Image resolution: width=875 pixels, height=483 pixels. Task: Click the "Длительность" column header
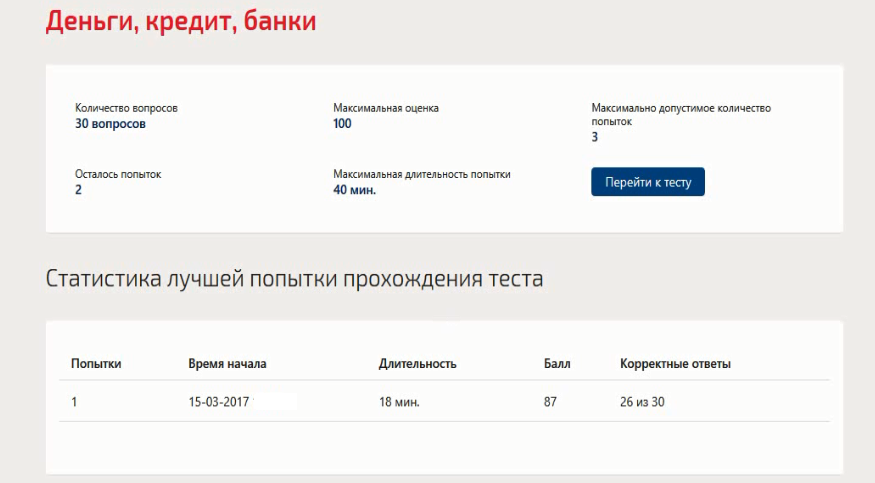click(x=417, y=364)
